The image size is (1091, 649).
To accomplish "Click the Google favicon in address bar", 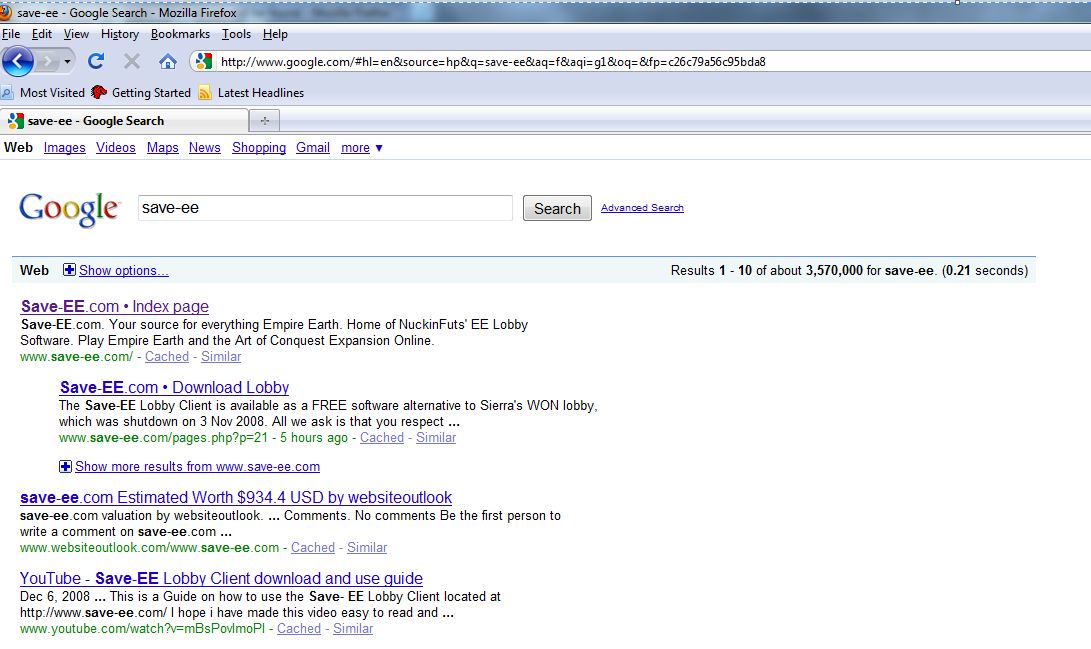I will point(204,62).
